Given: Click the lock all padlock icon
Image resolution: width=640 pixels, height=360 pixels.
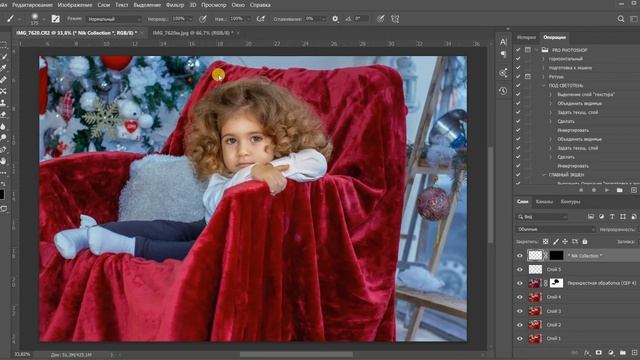Looking at the screenshot, I should tap(584, 242).
